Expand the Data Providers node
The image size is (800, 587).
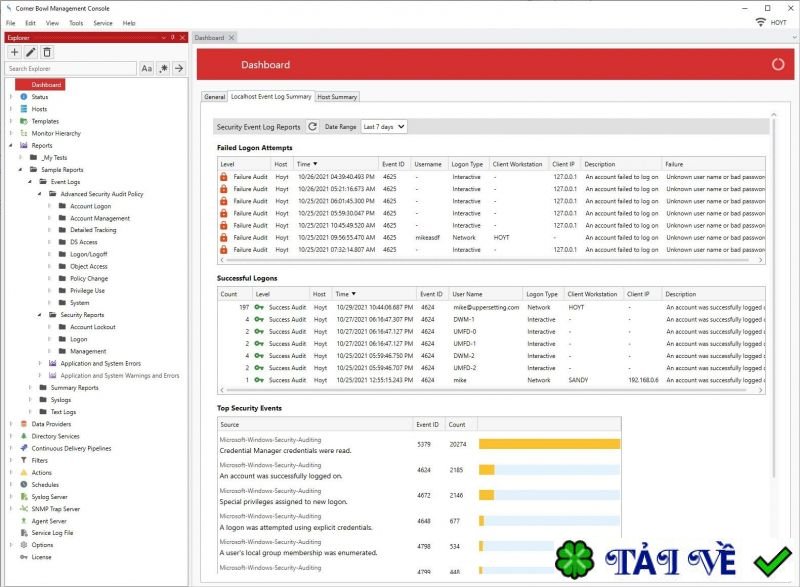[10, 423]
